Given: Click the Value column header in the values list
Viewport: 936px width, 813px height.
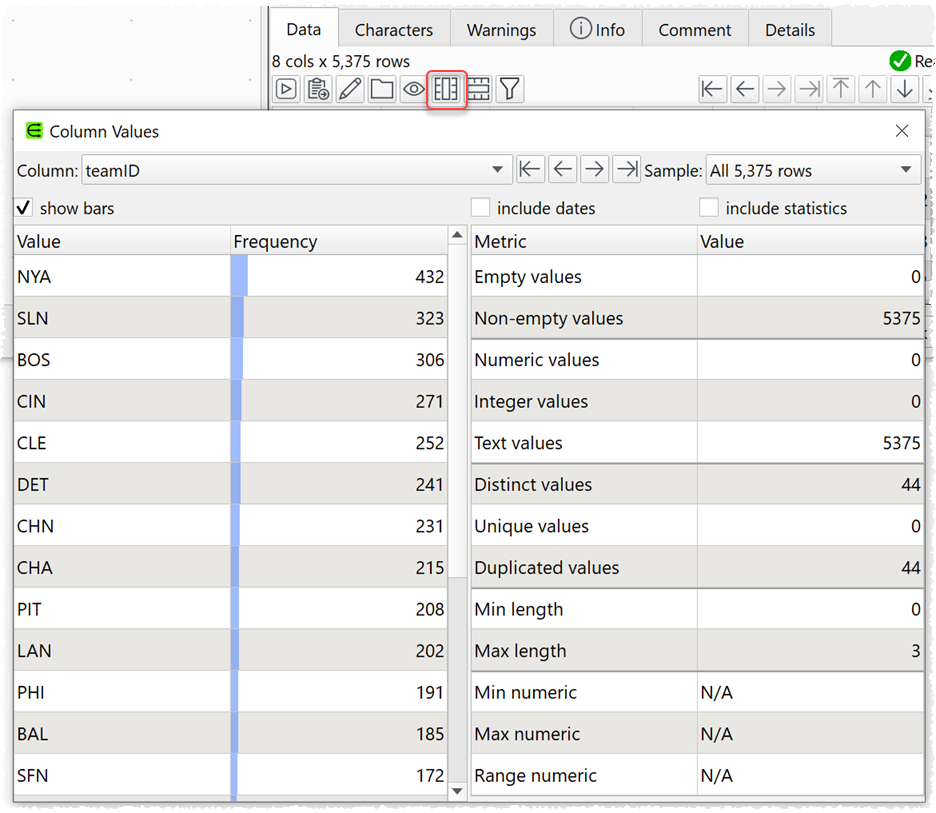Looking at the screenshot, I should (x=121, y=241).
